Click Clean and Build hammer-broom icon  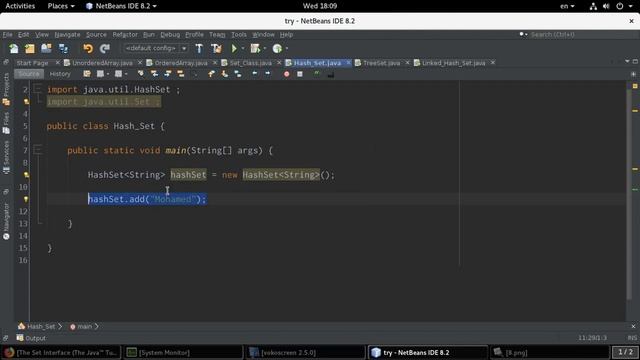click(x=216, y=49)
